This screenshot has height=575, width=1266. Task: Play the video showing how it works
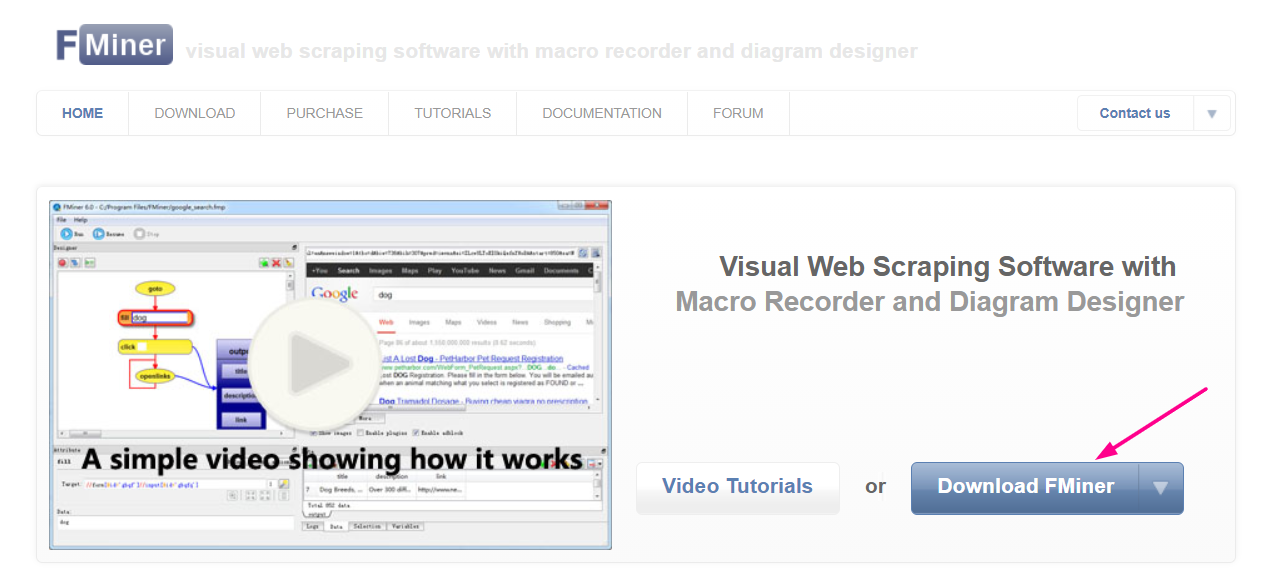click(x=316, y=365)
